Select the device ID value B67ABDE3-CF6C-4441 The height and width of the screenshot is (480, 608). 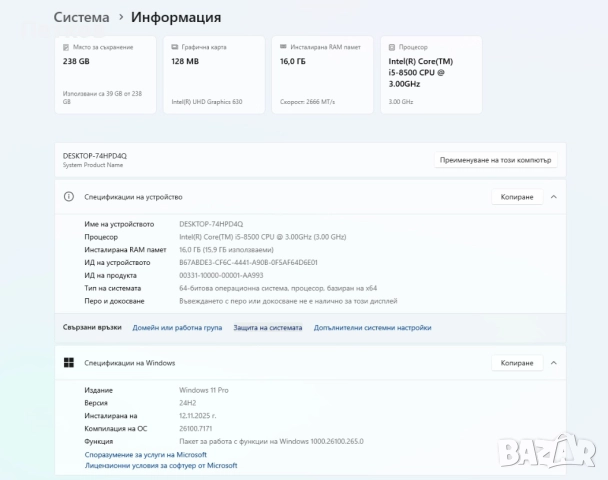(248, 262)
